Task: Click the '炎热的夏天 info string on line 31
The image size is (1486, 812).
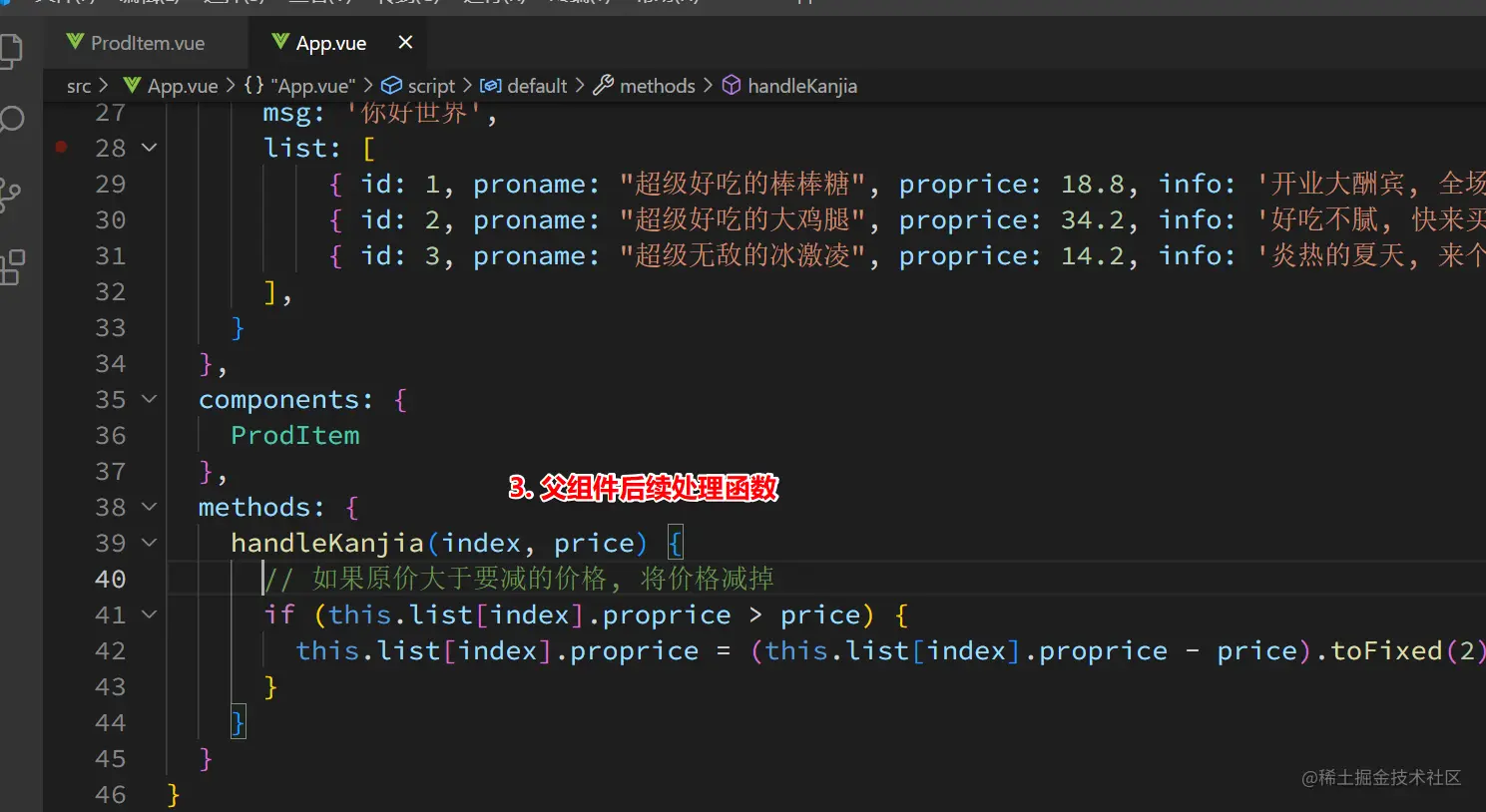Action: pyautogui.click(x=1369, y=255)
